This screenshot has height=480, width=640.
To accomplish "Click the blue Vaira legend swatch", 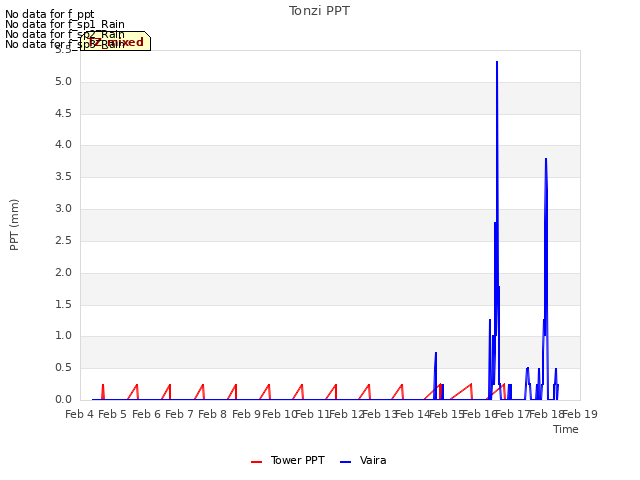I will (345, 462).
